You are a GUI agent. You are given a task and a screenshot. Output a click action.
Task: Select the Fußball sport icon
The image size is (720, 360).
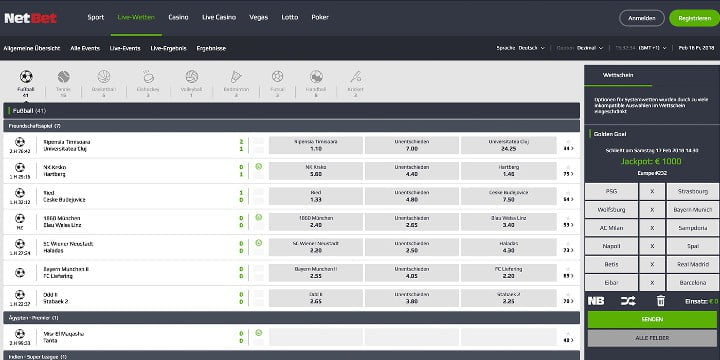click(26, 77)
